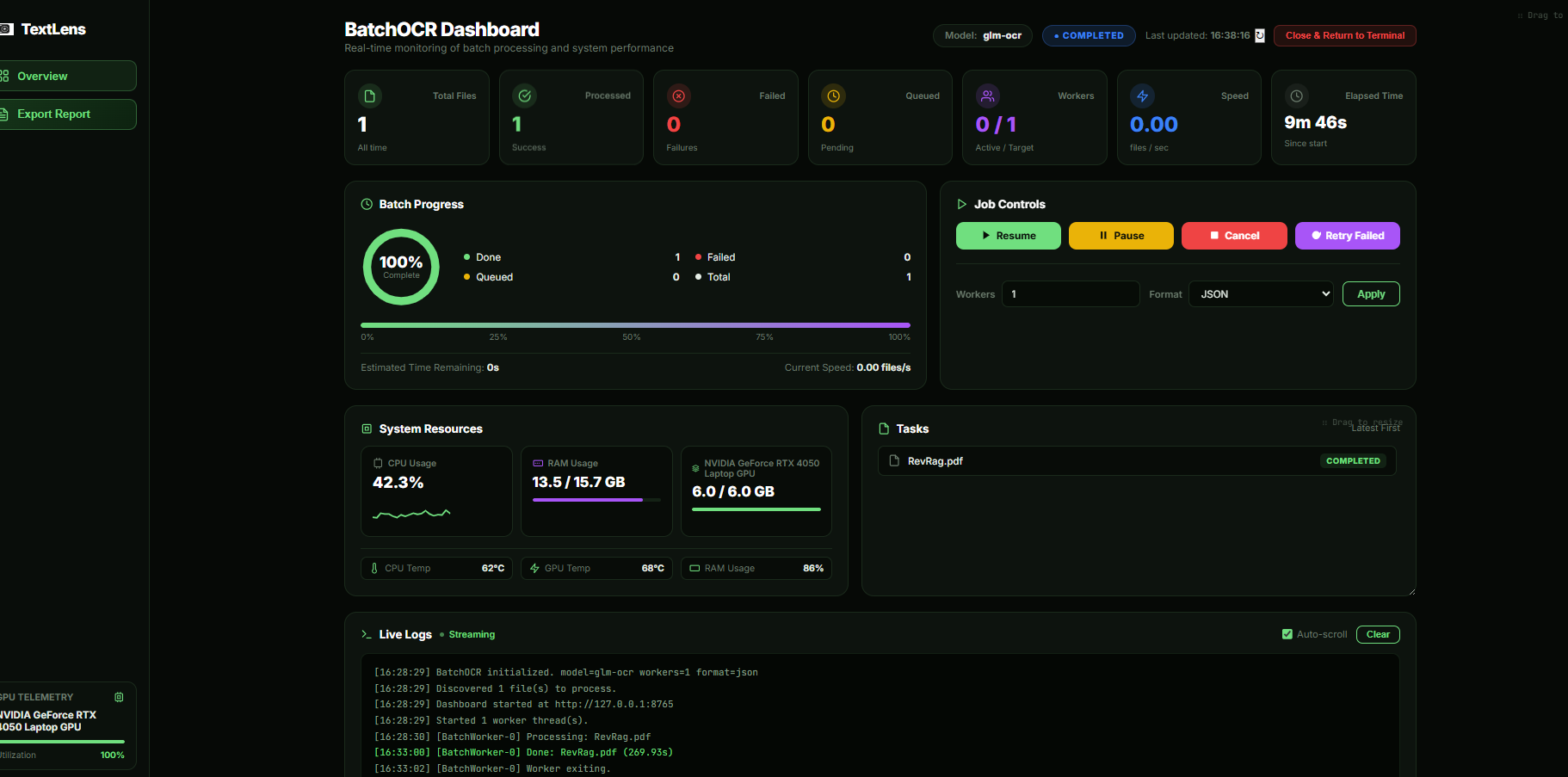Image resolution: width=1568 pixels, height=777 pixels.
Task: Click the RAM Usage 13.5 / 15.7 GB bar
Action: click(x=596, y=500)
